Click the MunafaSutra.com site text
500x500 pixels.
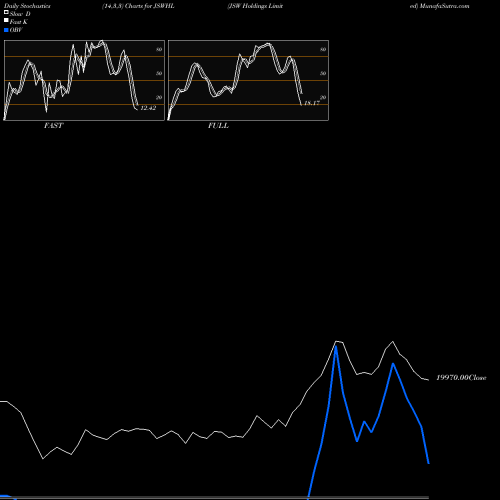point(445,6)
